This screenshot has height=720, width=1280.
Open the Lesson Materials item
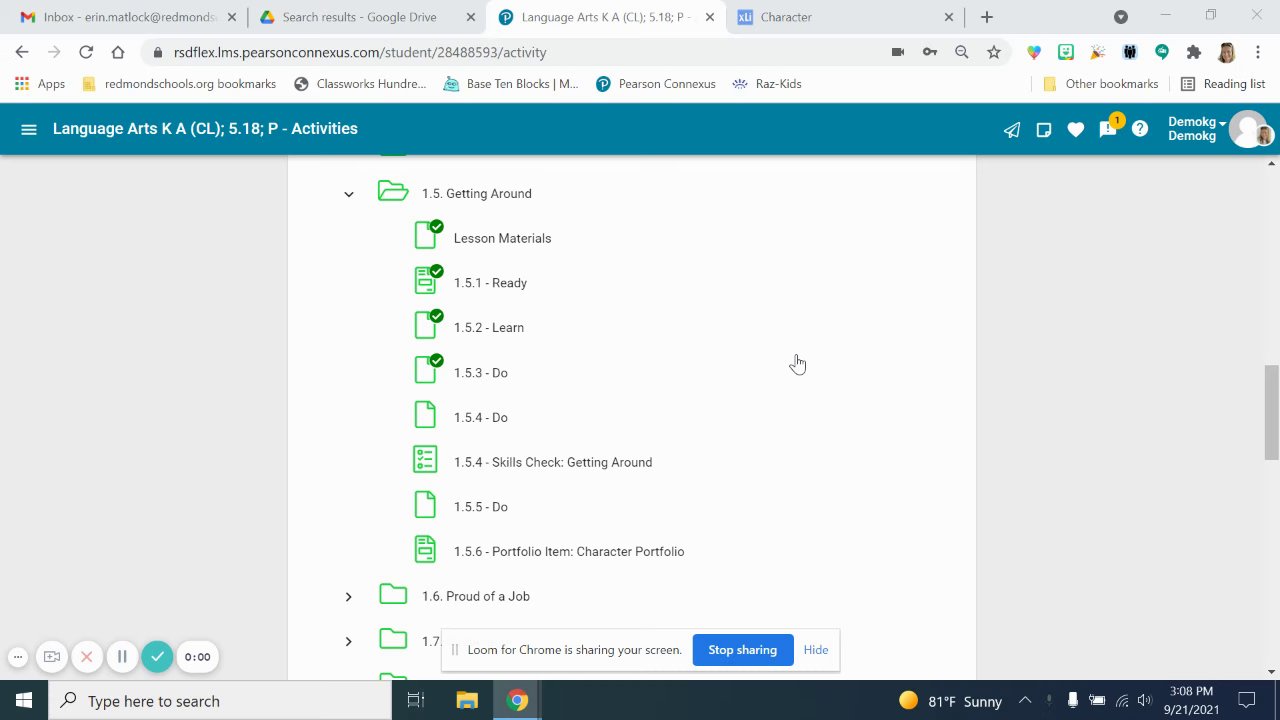coord(502,238)
